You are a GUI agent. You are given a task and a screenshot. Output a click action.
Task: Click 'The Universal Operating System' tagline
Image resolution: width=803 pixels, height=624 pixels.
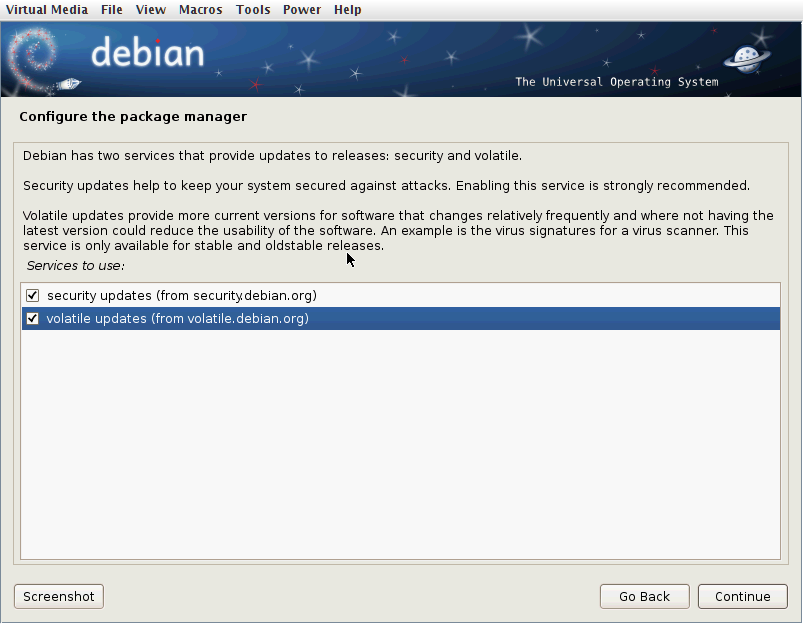617,82
